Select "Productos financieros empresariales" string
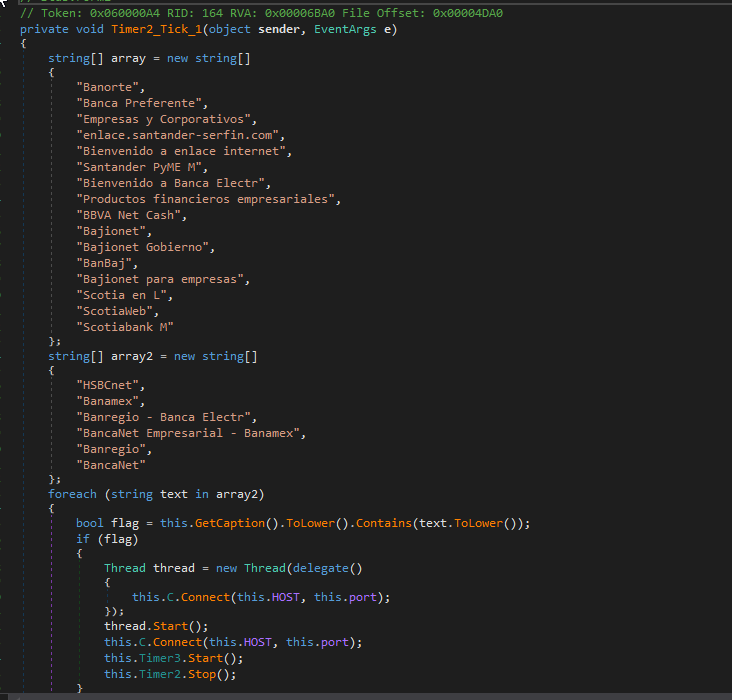The height and width of the screenshot is (700, 732). pyautogui.click(x=205, y=199)
